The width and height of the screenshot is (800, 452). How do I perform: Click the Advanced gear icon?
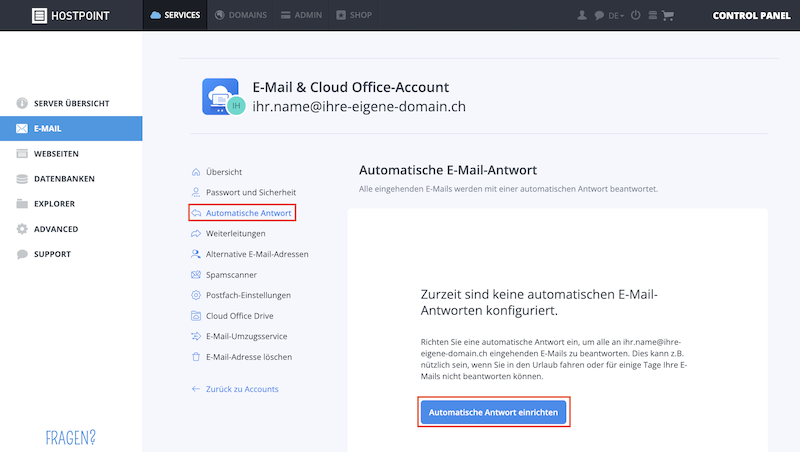coord(22,229)
